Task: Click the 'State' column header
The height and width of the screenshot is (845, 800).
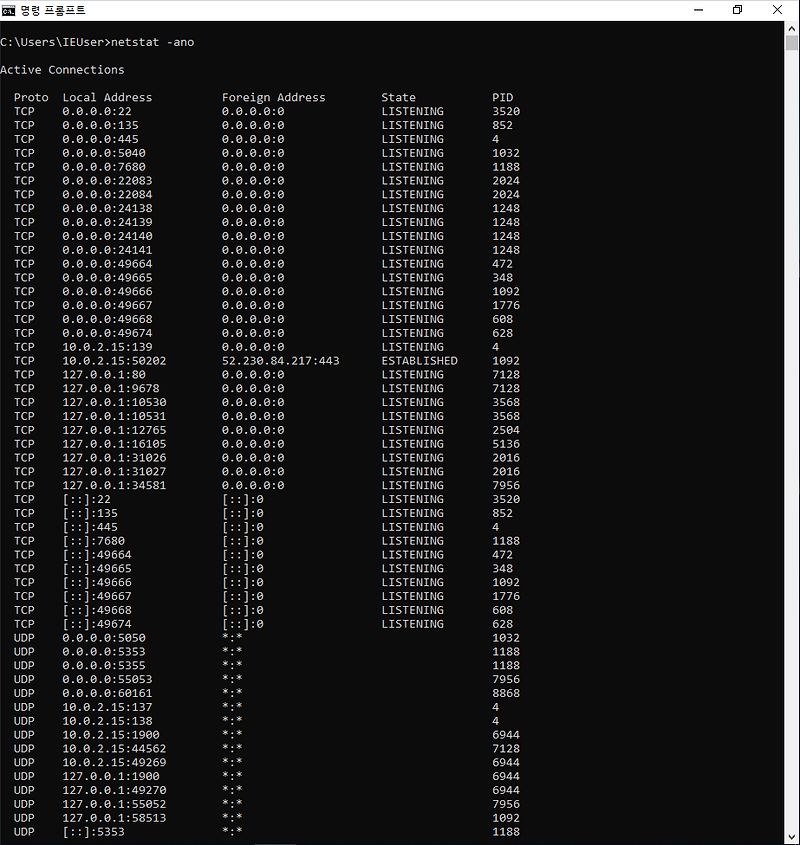Action: (398, 98)
